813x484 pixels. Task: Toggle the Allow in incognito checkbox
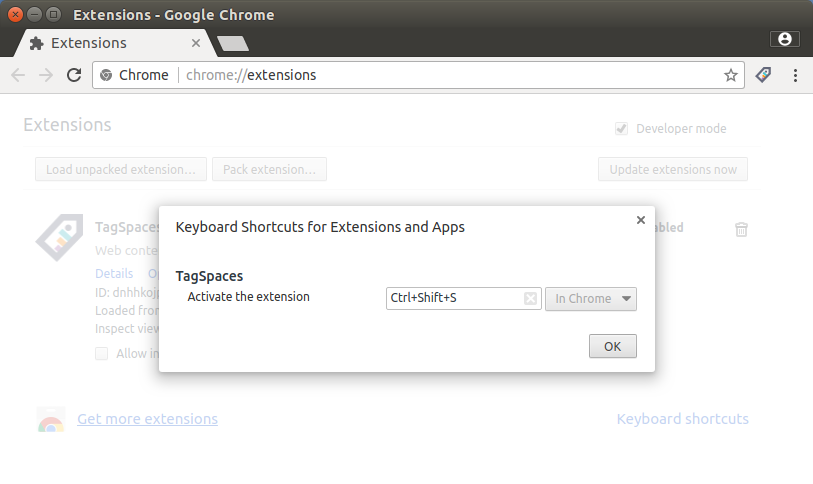[102, 354]
